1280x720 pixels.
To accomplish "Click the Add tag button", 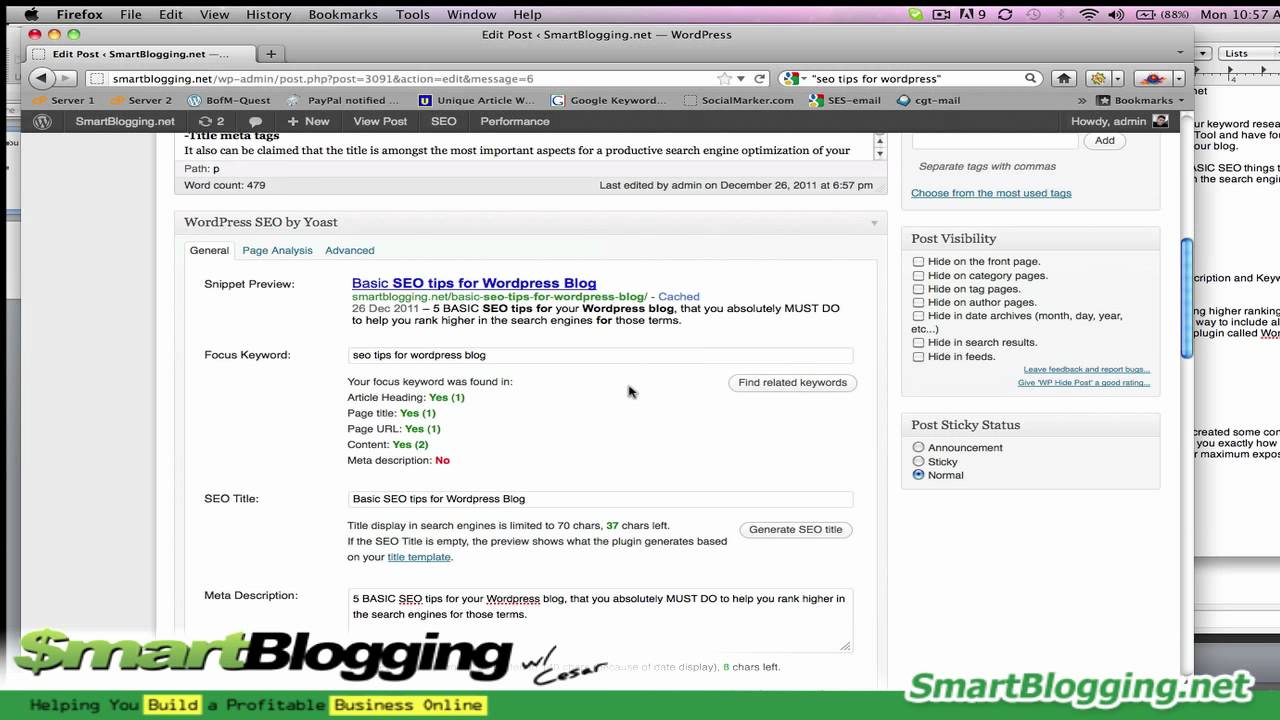I will [1104, 140].
